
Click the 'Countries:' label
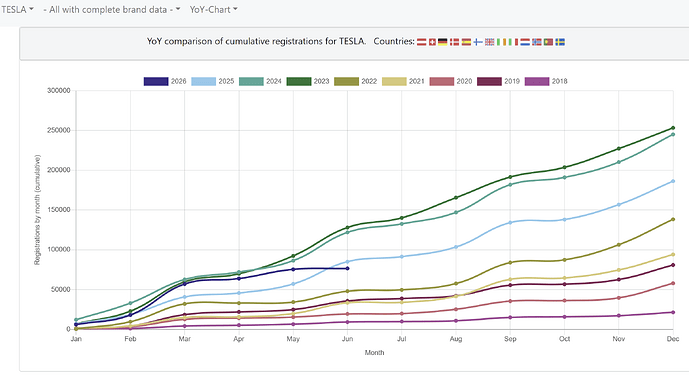[x=394, y=41]
